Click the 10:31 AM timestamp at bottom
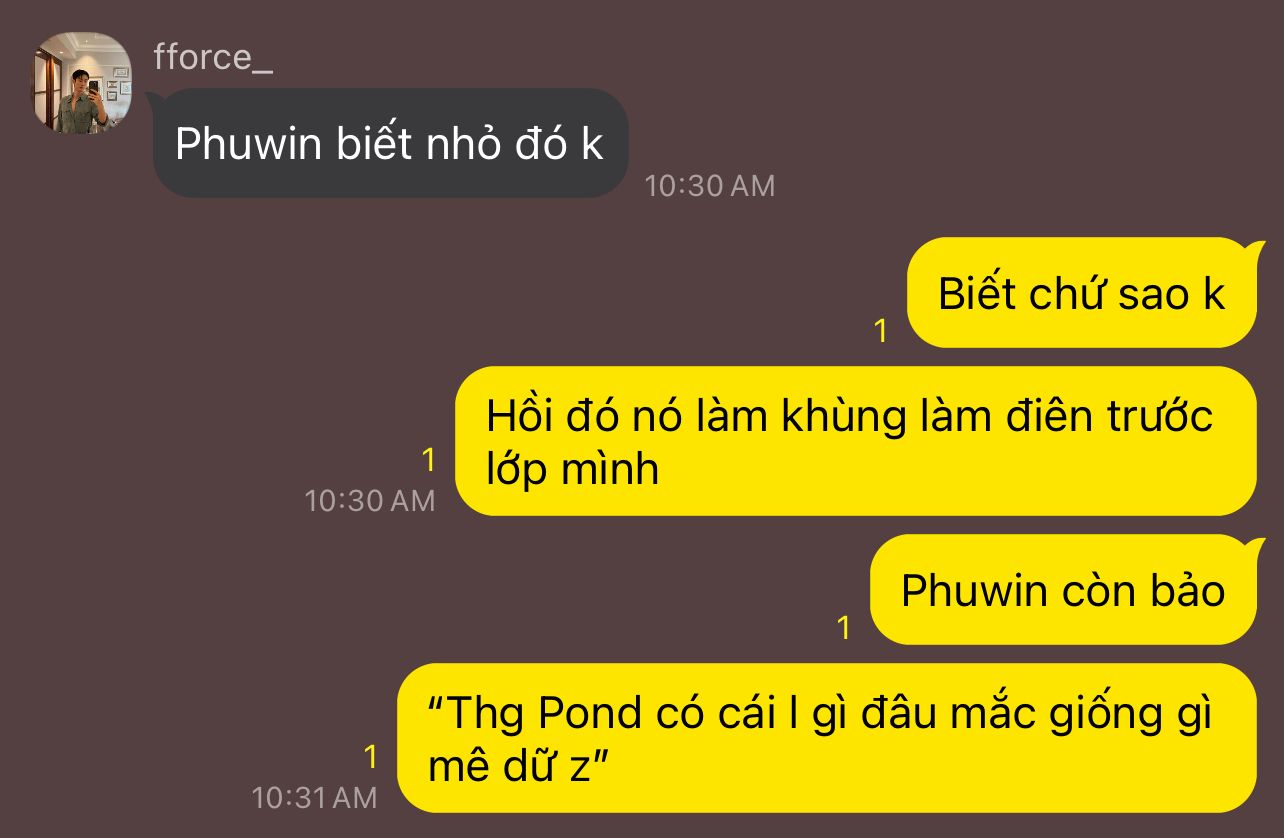 point(314,797)
